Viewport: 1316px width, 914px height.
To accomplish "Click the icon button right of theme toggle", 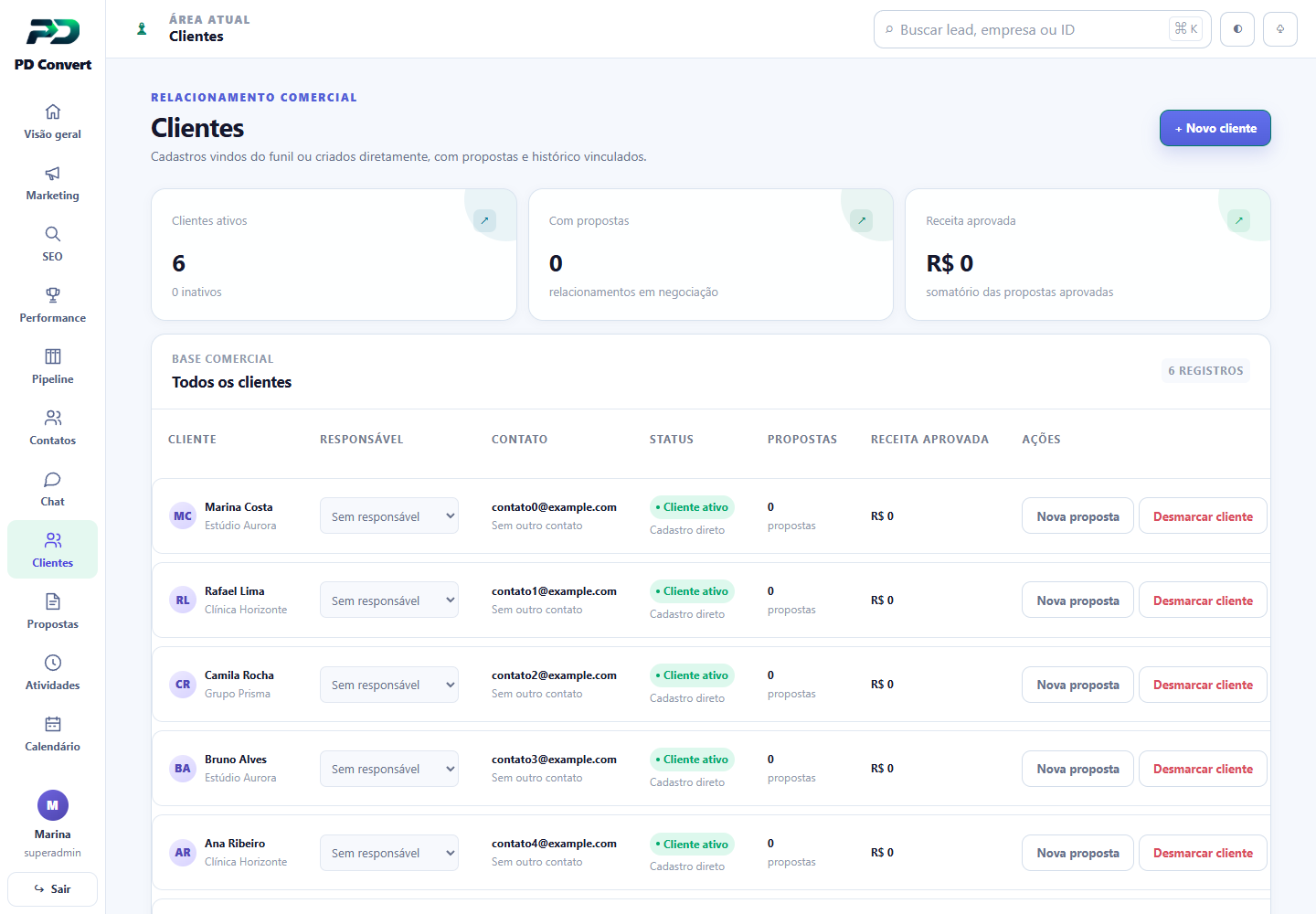I will click(x=1280, y=29).
